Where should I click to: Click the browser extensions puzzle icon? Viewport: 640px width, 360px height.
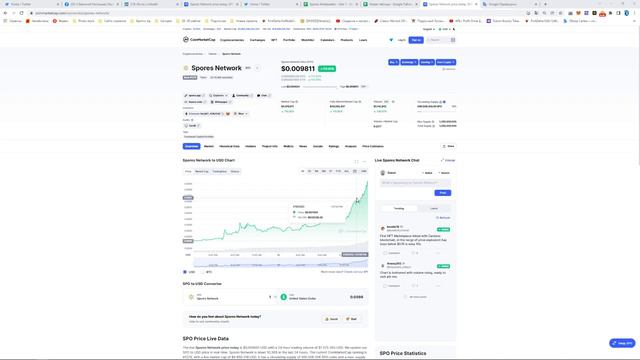(x=611, y=13)
